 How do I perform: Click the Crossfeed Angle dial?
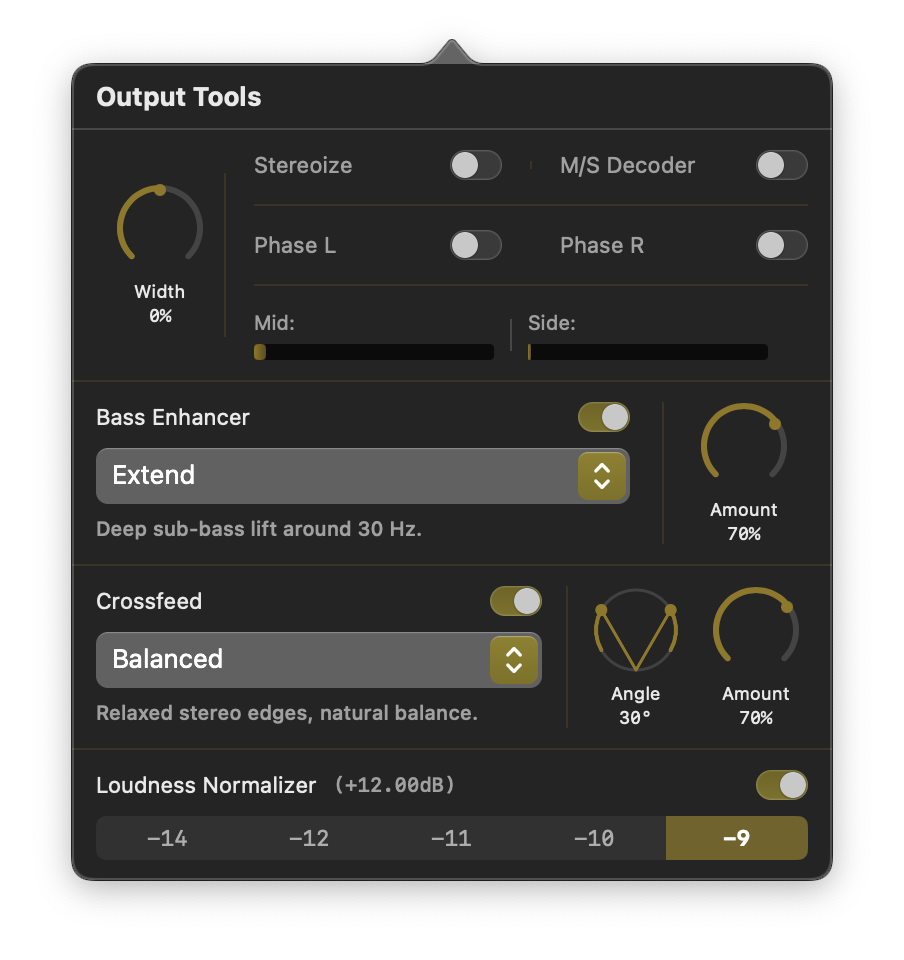[x=636, y=631]
